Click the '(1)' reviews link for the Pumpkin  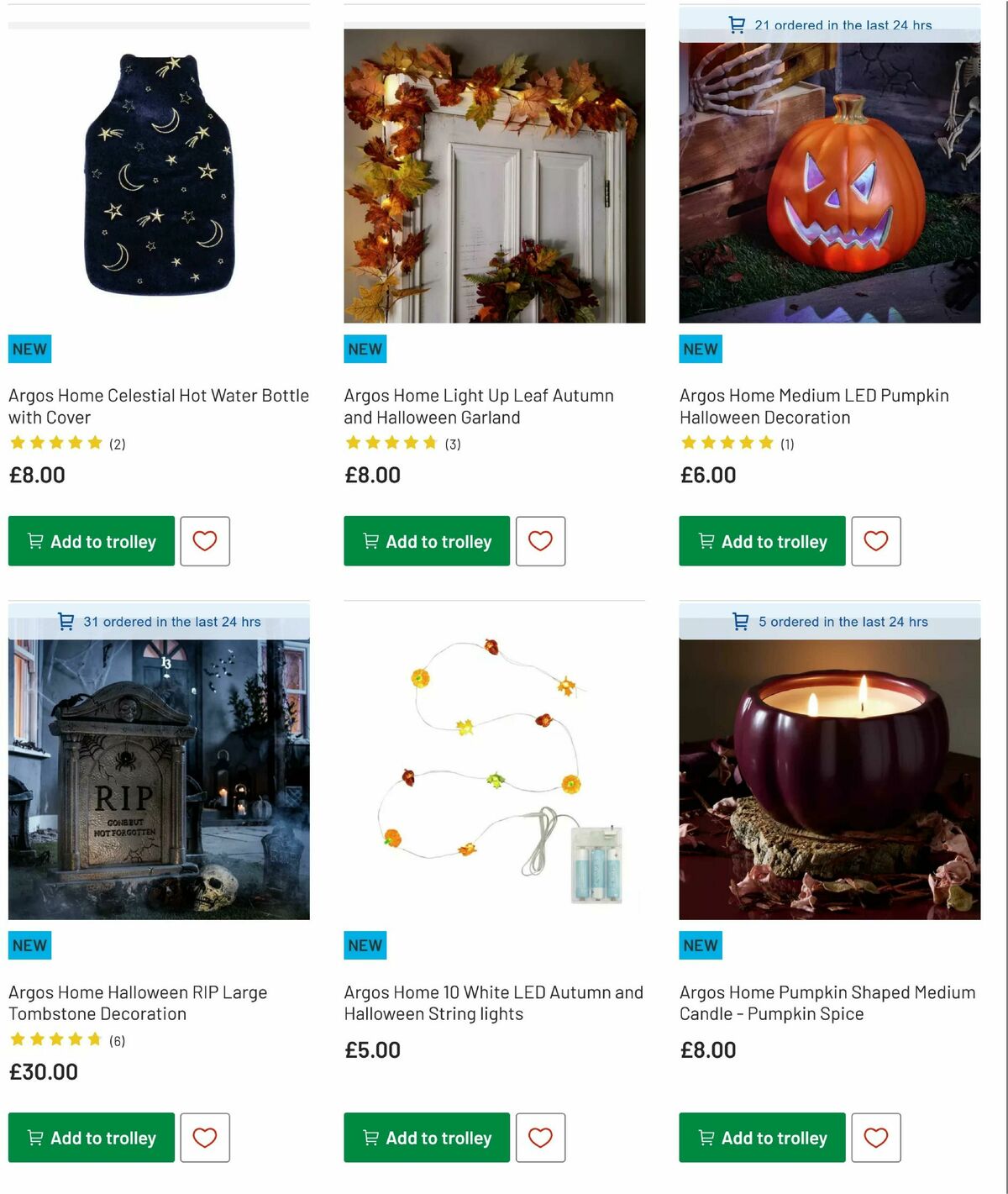[786, 443]
